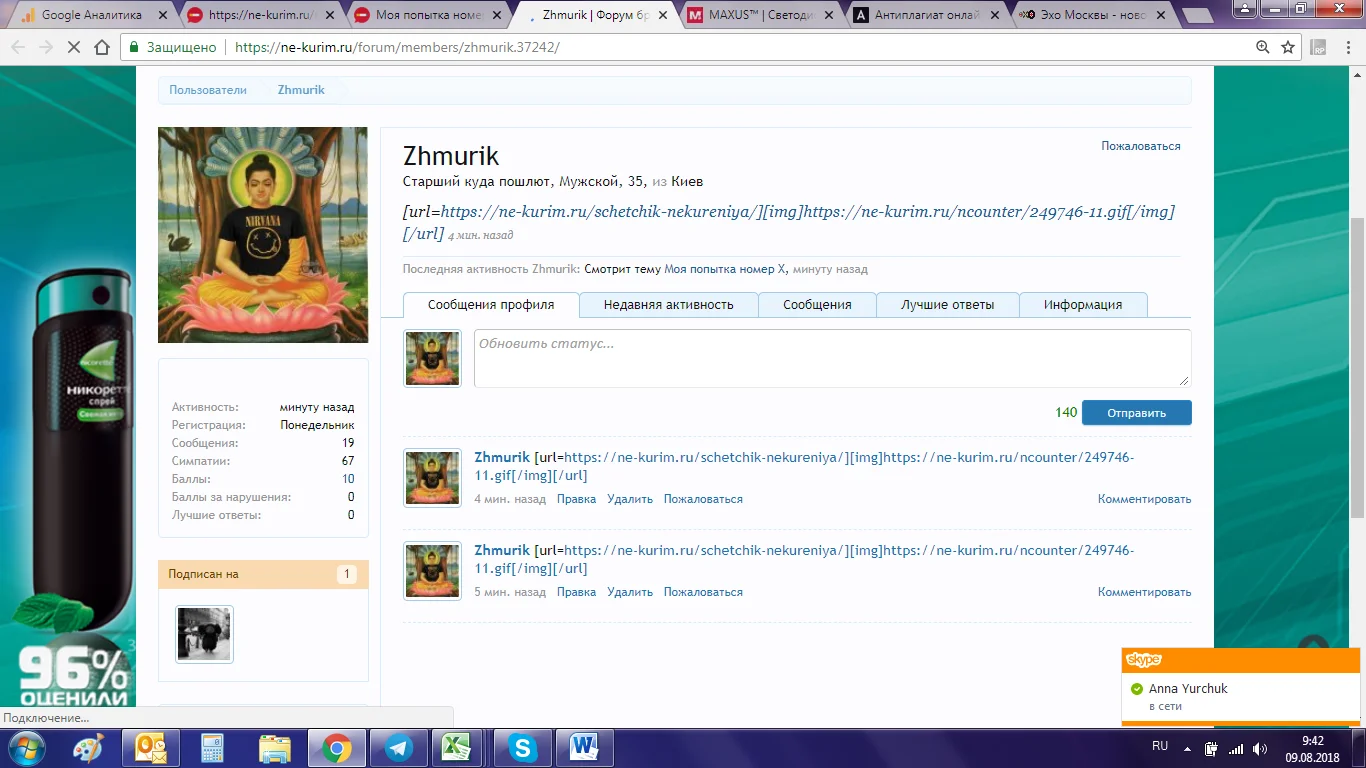Open the Моя попытка номер X thread link
This screenshot has height=768, width=1366.
click(x=725, y=269)
